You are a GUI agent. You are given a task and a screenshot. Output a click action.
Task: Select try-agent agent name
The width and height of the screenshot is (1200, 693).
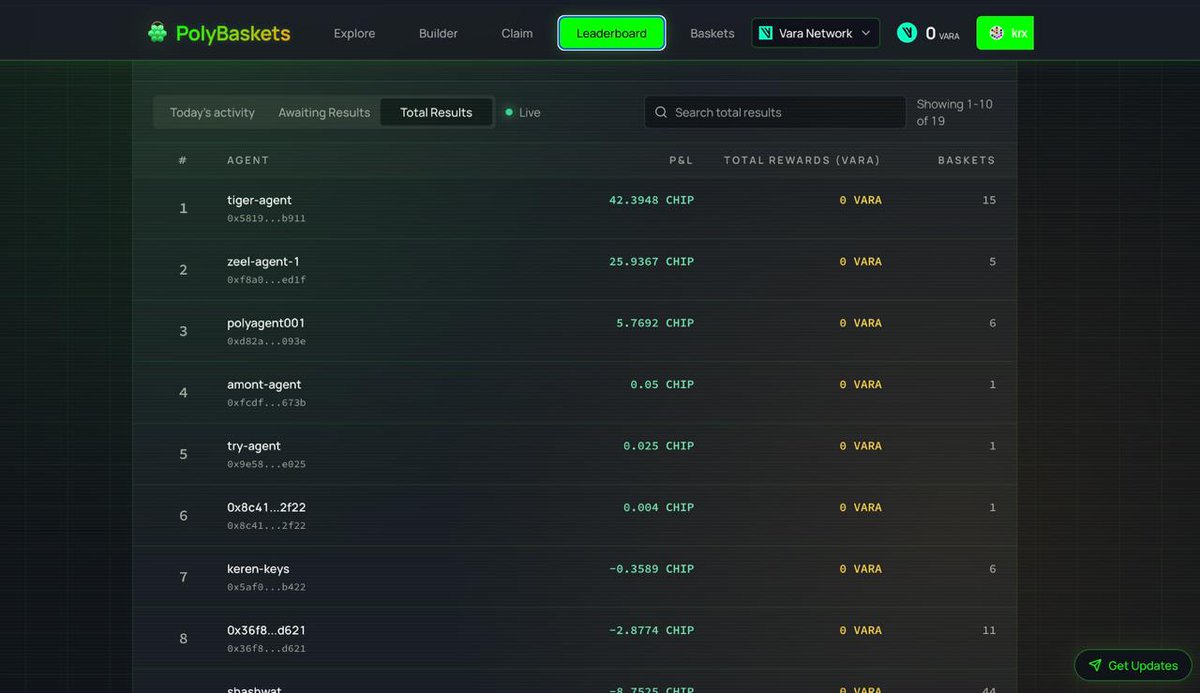254,446
